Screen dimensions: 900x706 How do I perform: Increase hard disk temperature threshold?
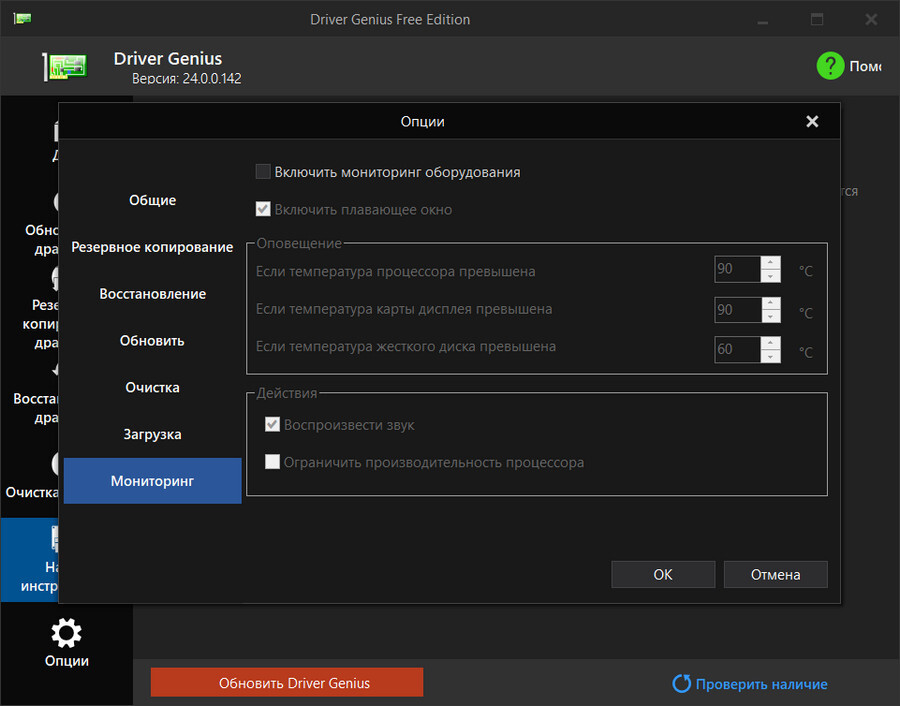point(770,343)
